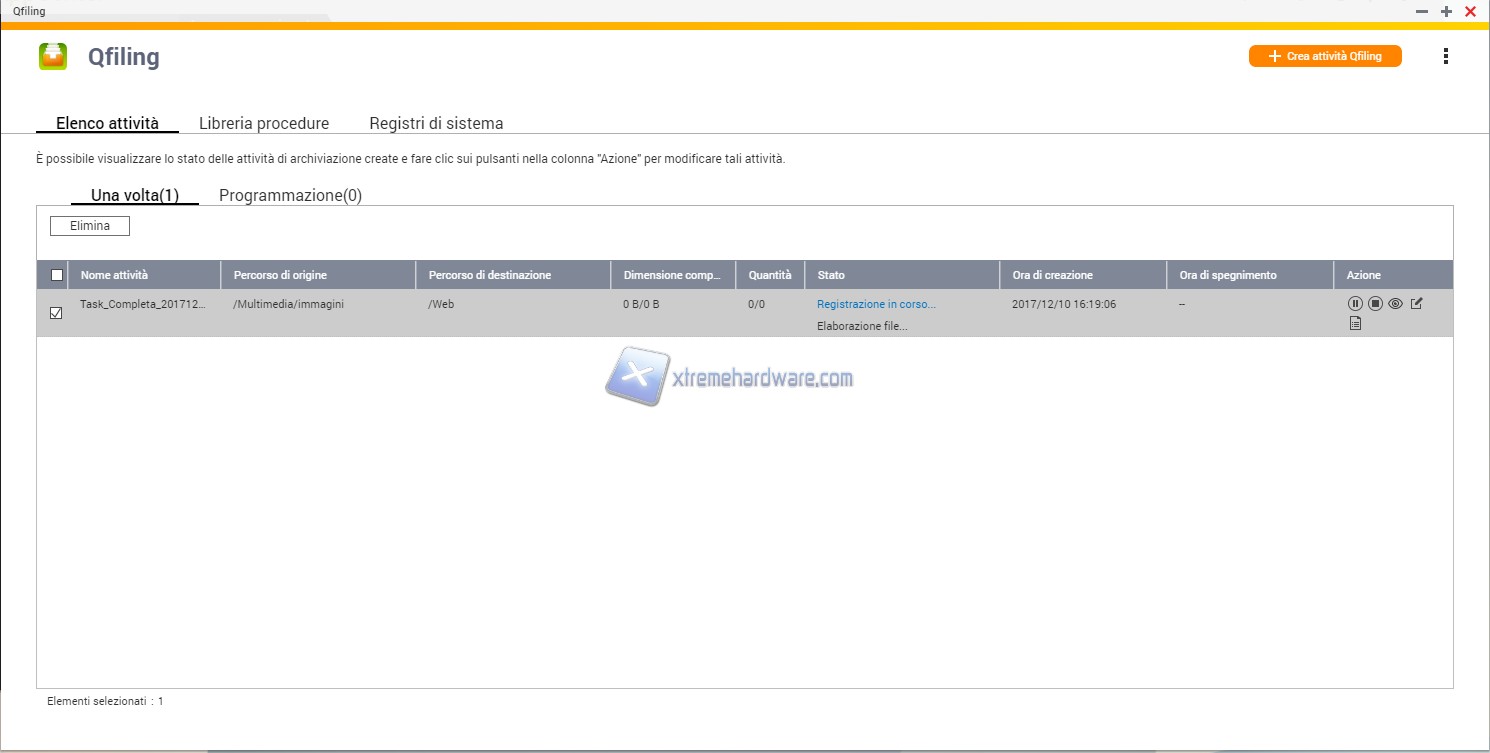Image resolution: width=1490 pixels, height=753 pixels.
Task: Click the Registrazione in corso status link
Action: pyautogui.click(x=876, y=304)
